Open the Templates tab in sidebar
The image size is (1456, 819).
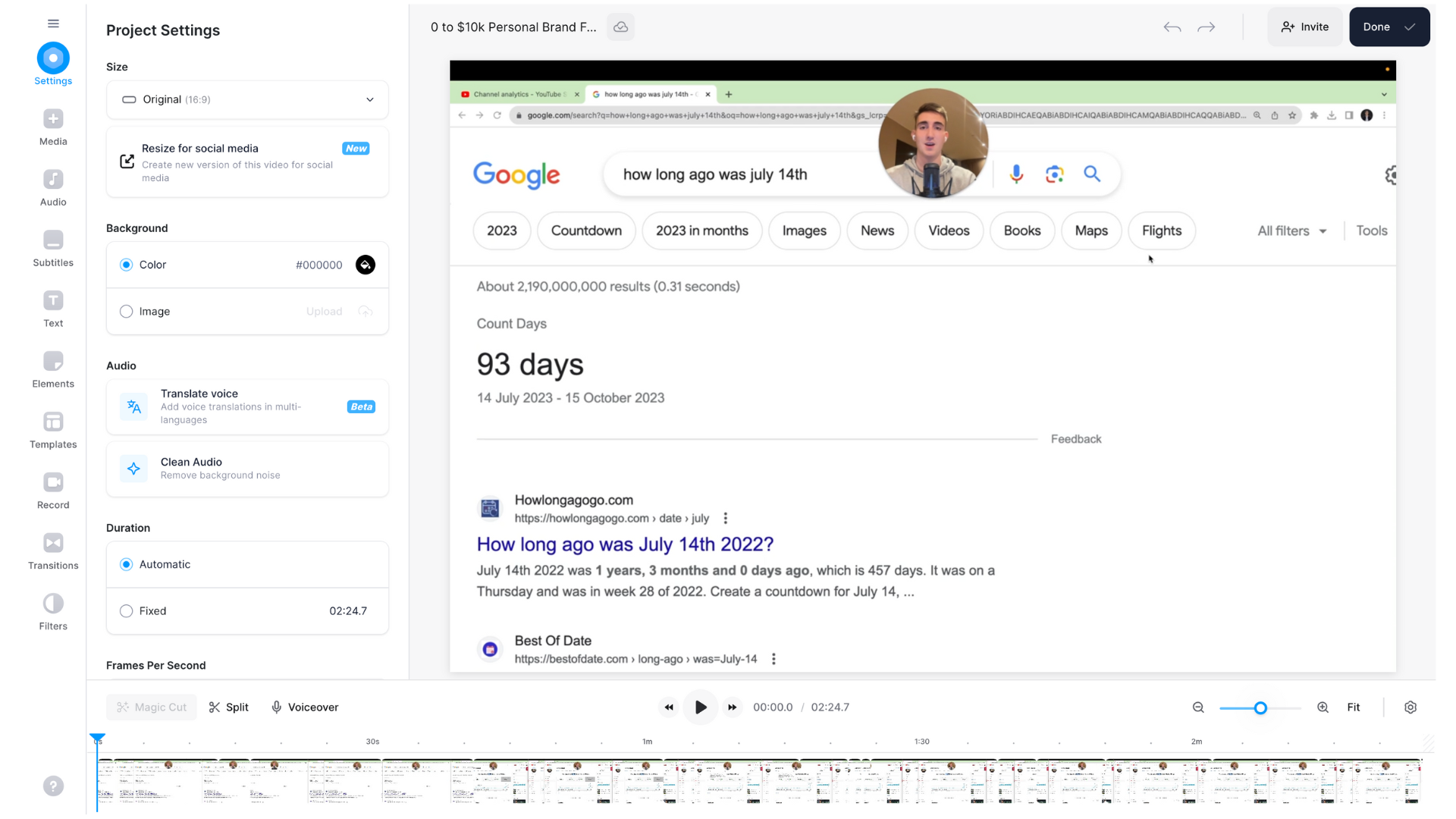click(x=53, y=430)
